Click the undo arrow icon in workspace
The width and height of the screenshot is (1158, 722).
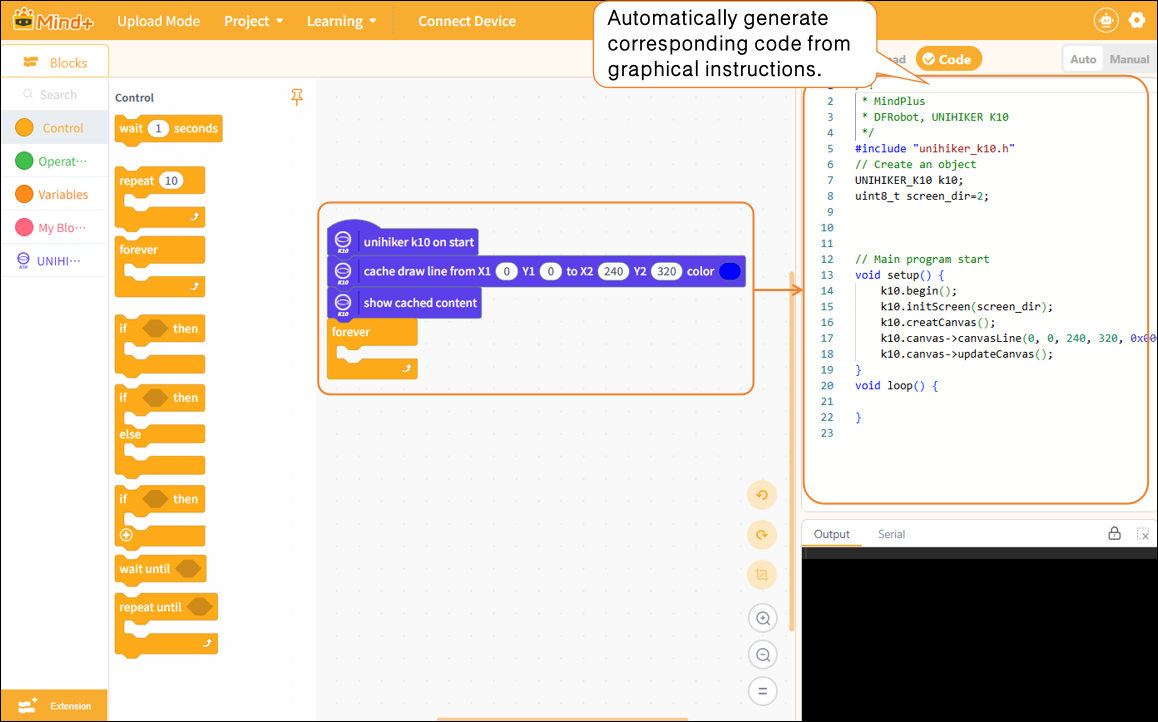click(x=762, y=495)
